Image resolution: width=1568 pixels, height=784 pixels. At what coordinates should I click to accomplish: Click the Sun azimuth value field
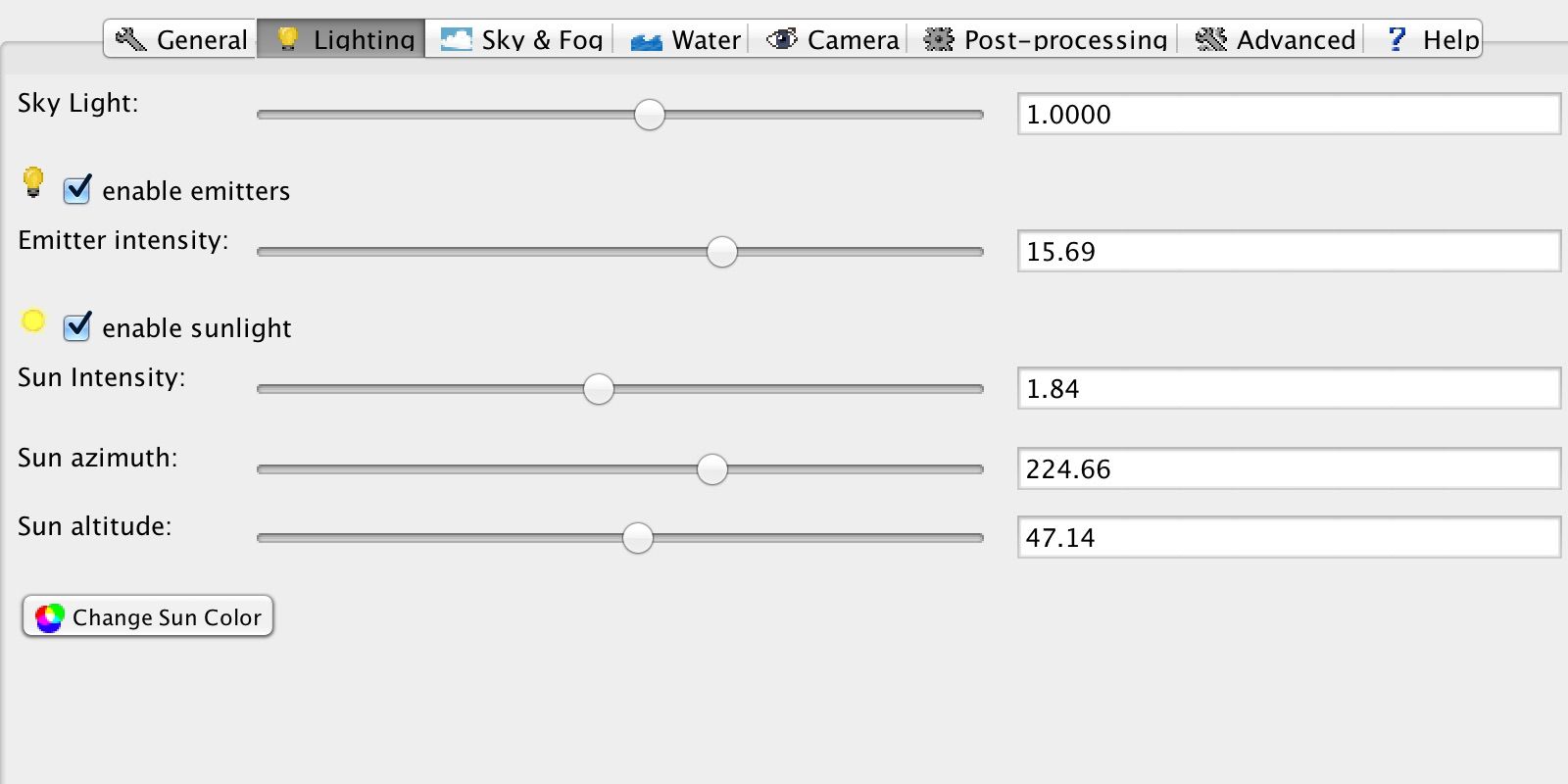(1288, 469)
